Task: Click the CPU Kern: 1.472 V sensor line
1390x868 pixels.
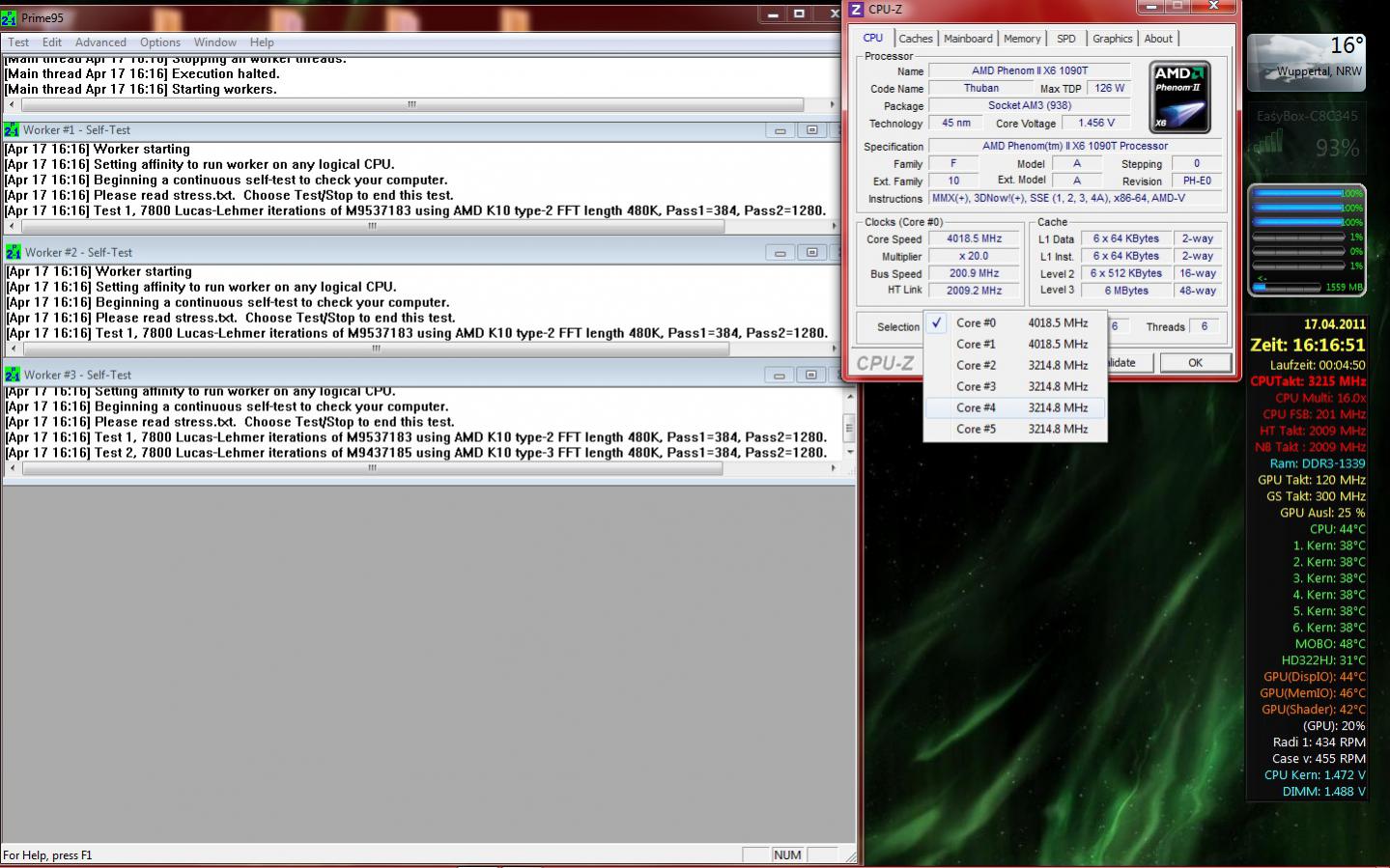Action: pyautogui.click(x=1315, y=775)
